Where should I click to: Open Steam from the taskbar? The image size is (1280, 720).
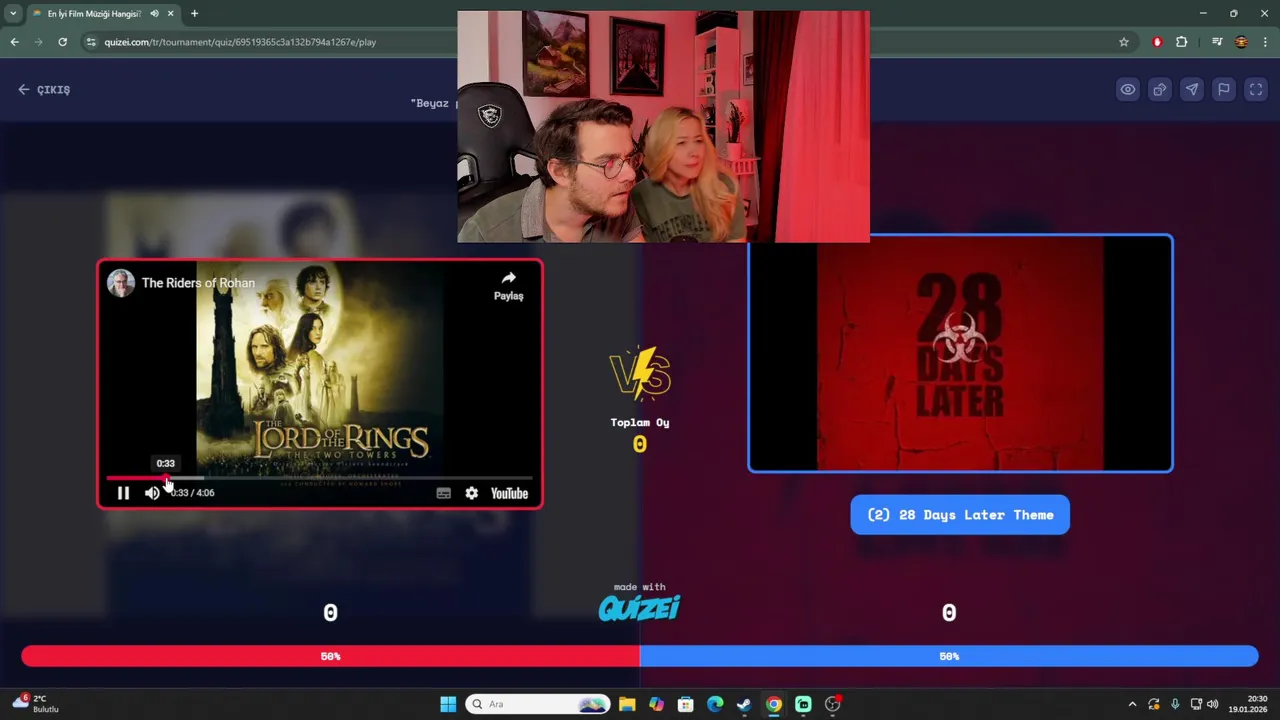click(744, 704)
